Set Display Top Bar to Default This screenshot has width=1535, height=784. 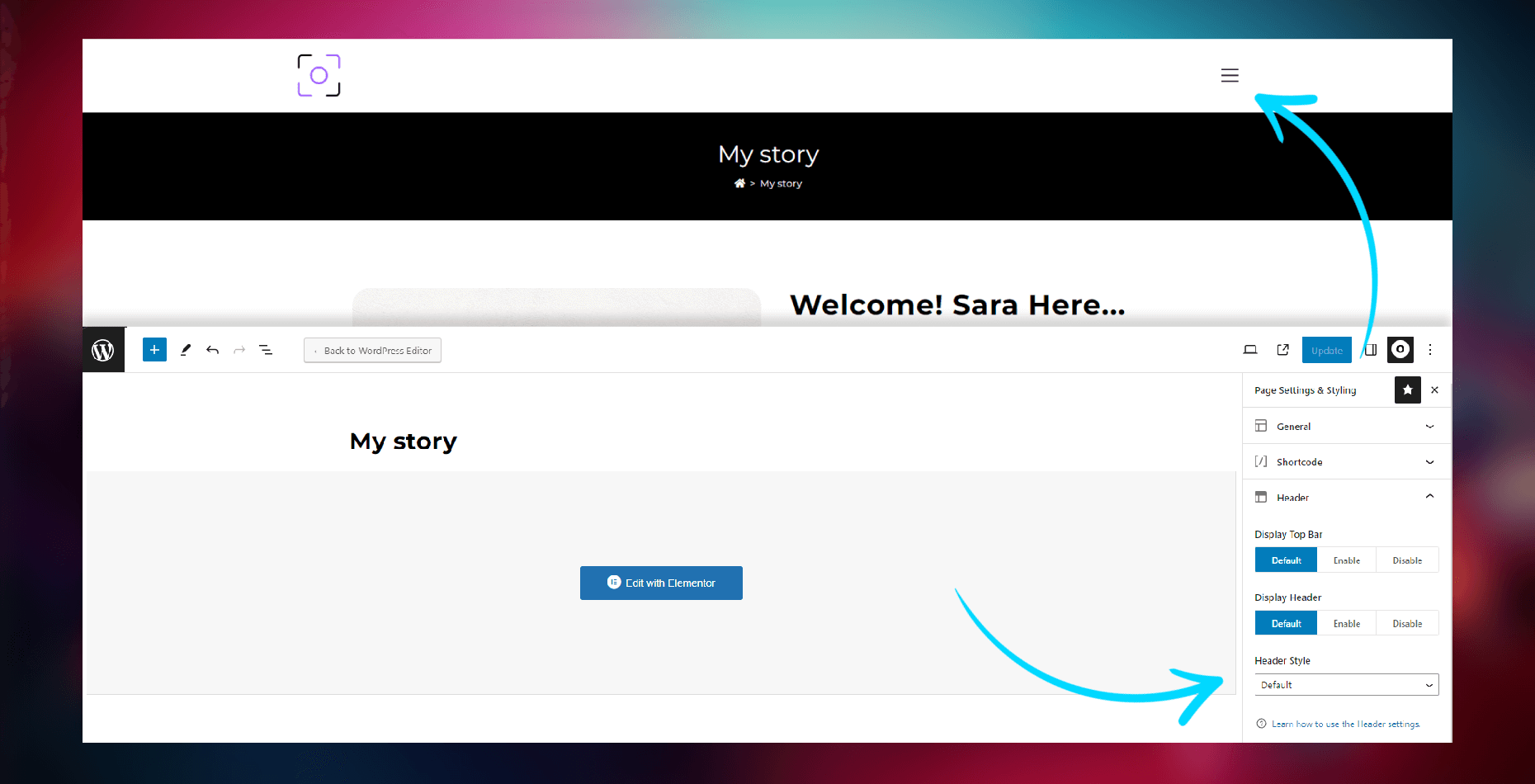1286,560
